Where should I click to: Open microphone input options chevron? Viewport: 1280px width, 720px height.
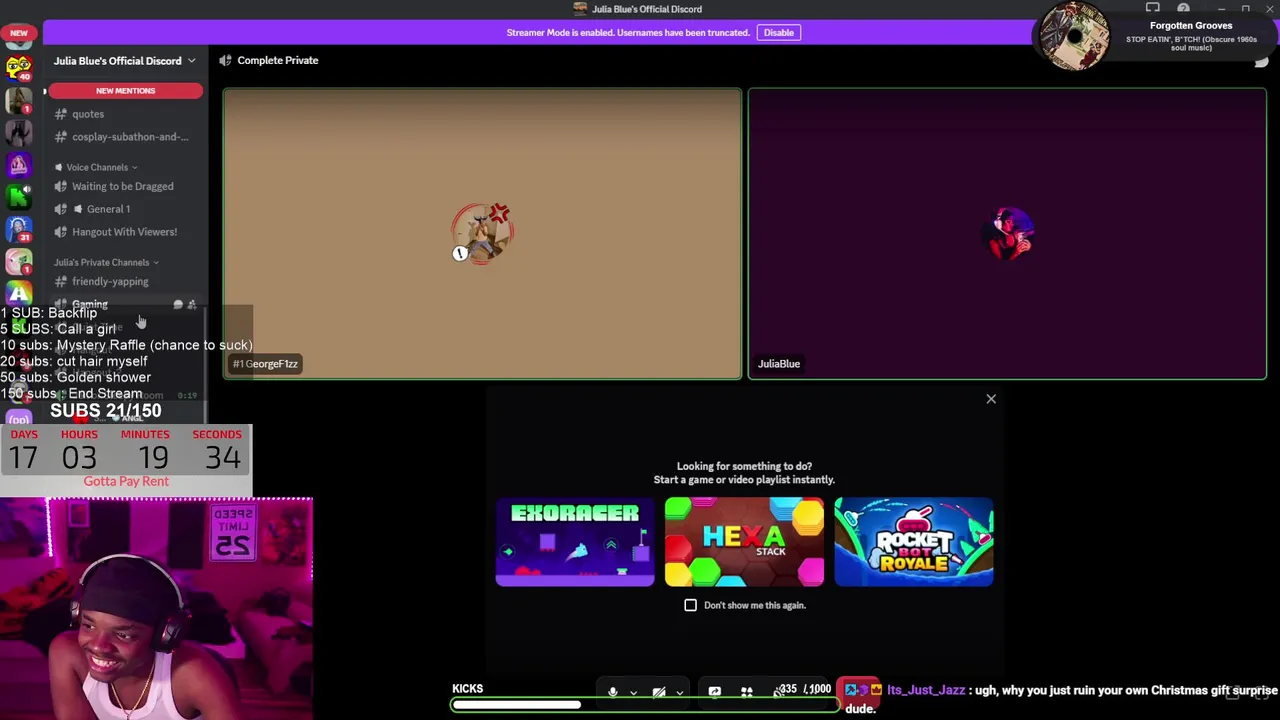[633, 692]
